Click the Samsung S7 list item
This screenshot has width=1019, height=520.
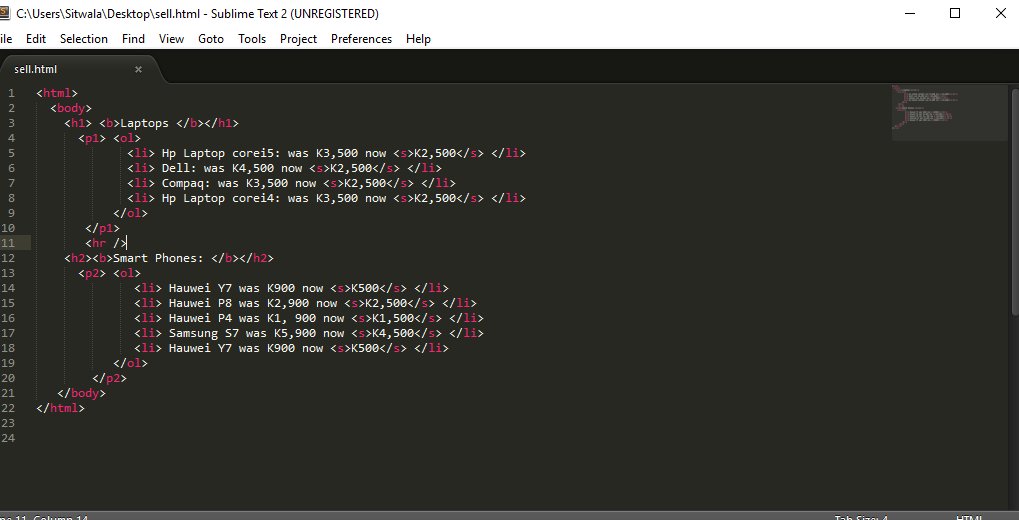[x=309, y=333]
